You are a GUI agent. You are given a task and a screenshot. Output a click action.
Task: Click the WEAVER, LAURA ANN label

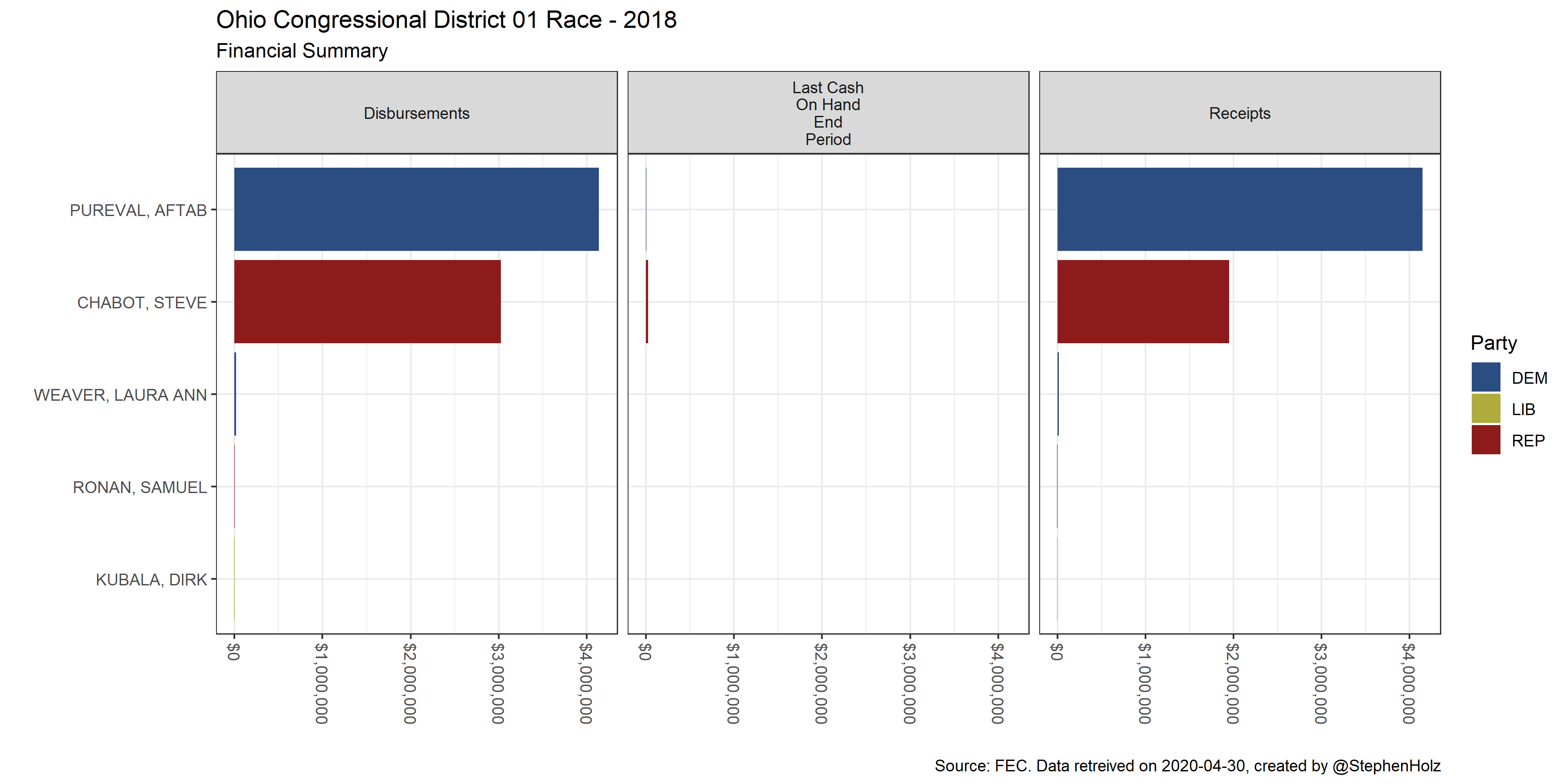(x=121, y=395)
